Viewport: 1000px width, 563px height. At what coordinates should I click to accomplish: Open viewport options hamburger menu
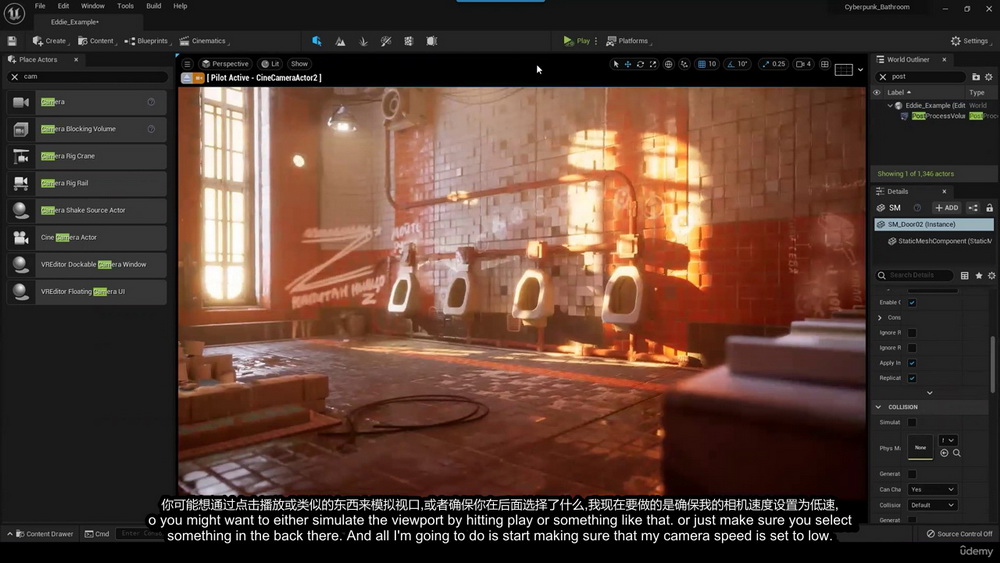click(188, 64)
